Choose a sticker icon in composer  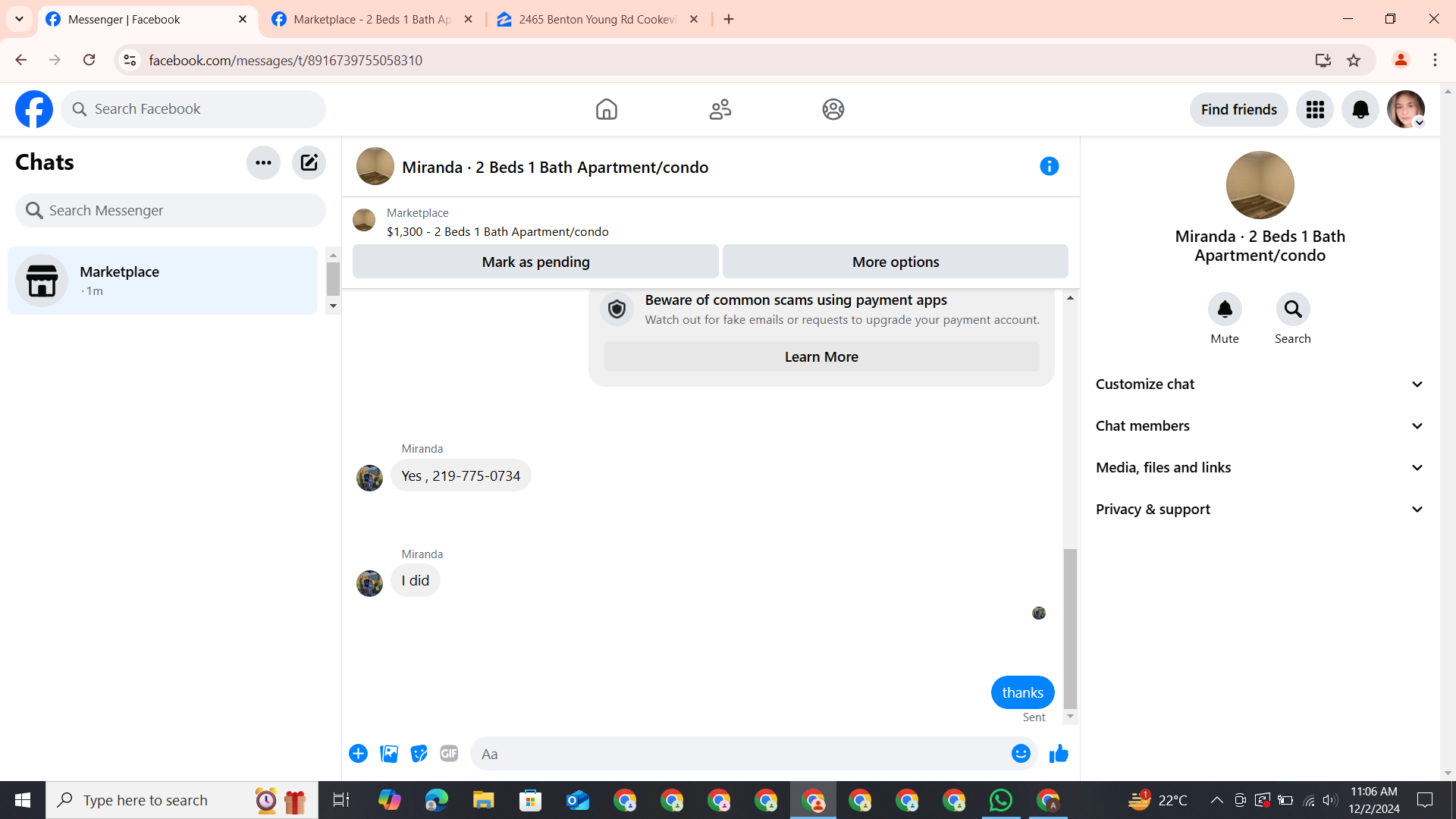coord(419,754)
